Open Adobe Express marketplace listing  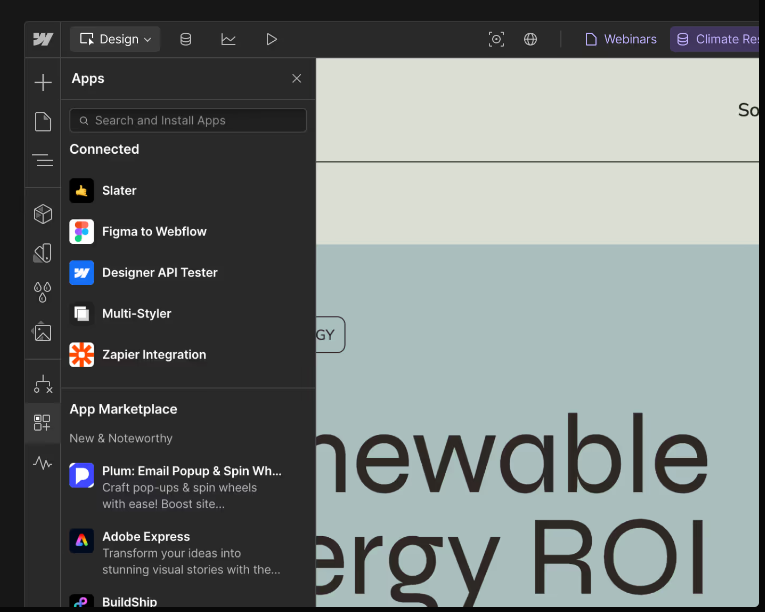pyautogui.click(x=188, y=553)
